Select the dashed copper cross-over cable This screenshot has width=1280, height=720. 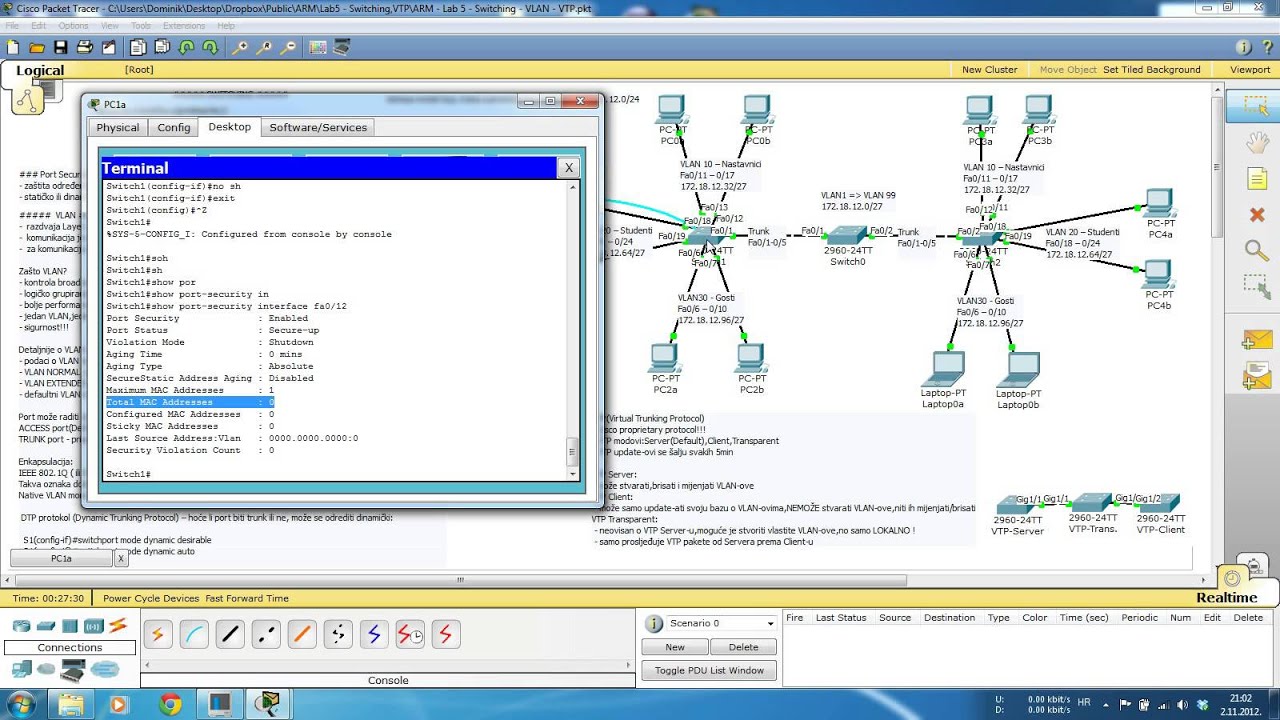click(266, 634)
